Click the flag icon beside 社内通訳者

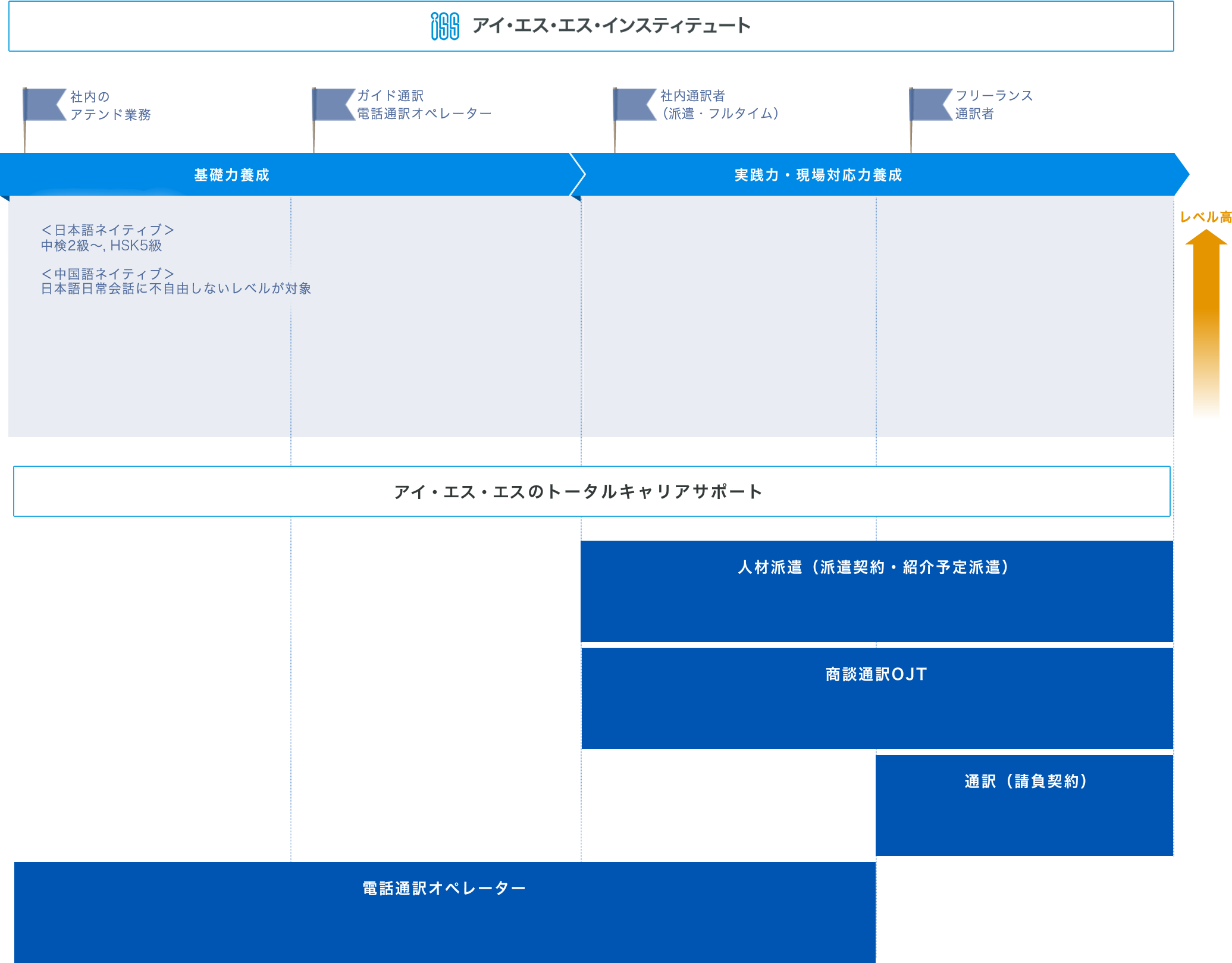pyautogui.click(x=634, y=119)
